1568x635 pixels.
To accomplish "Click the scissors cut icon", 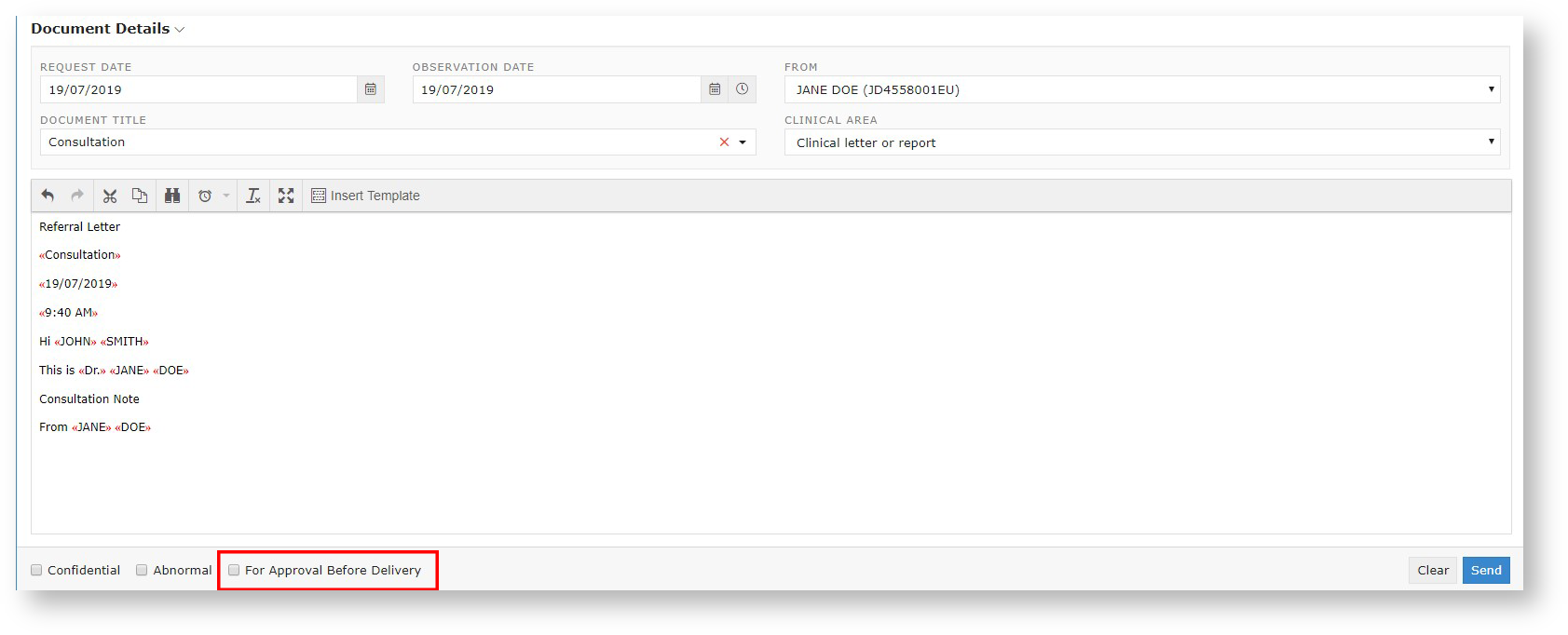I will click(110, 196).
